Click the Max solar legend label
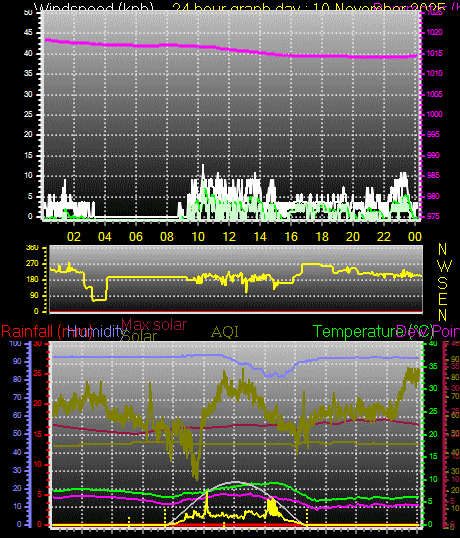 tap(154, 324)
